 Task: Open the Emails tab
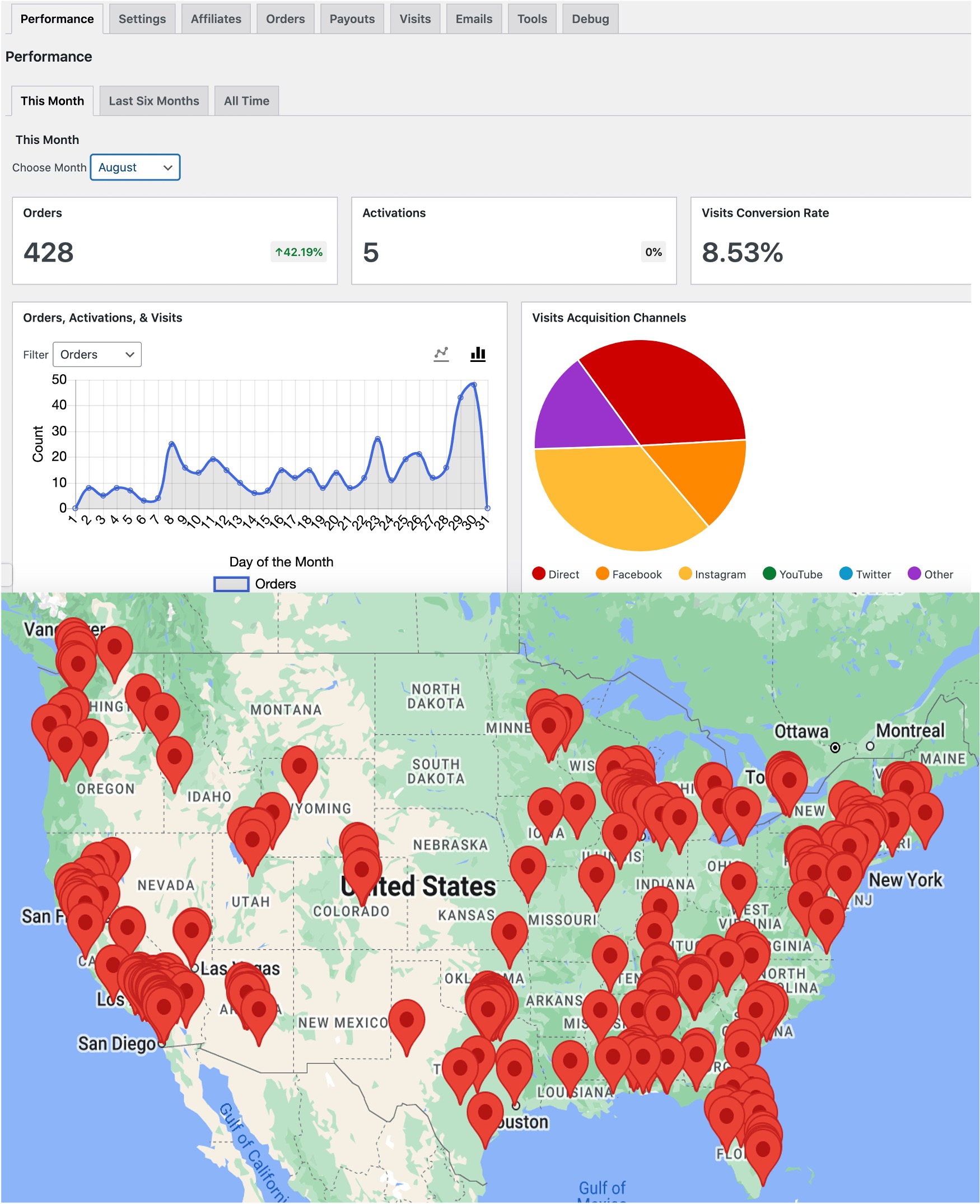tap(474, 18)
